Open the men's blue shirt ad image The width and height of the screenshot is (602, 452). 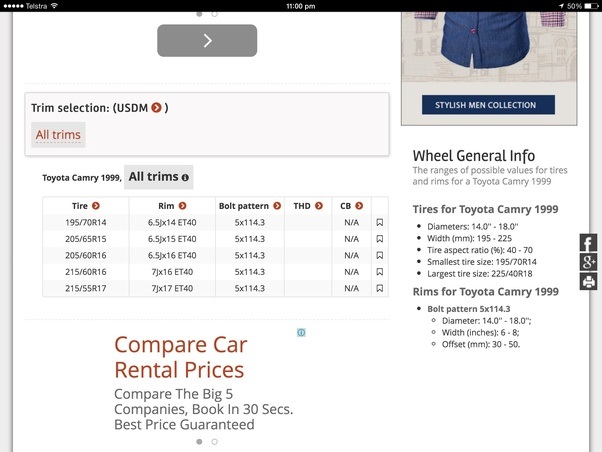coord(489,47)
